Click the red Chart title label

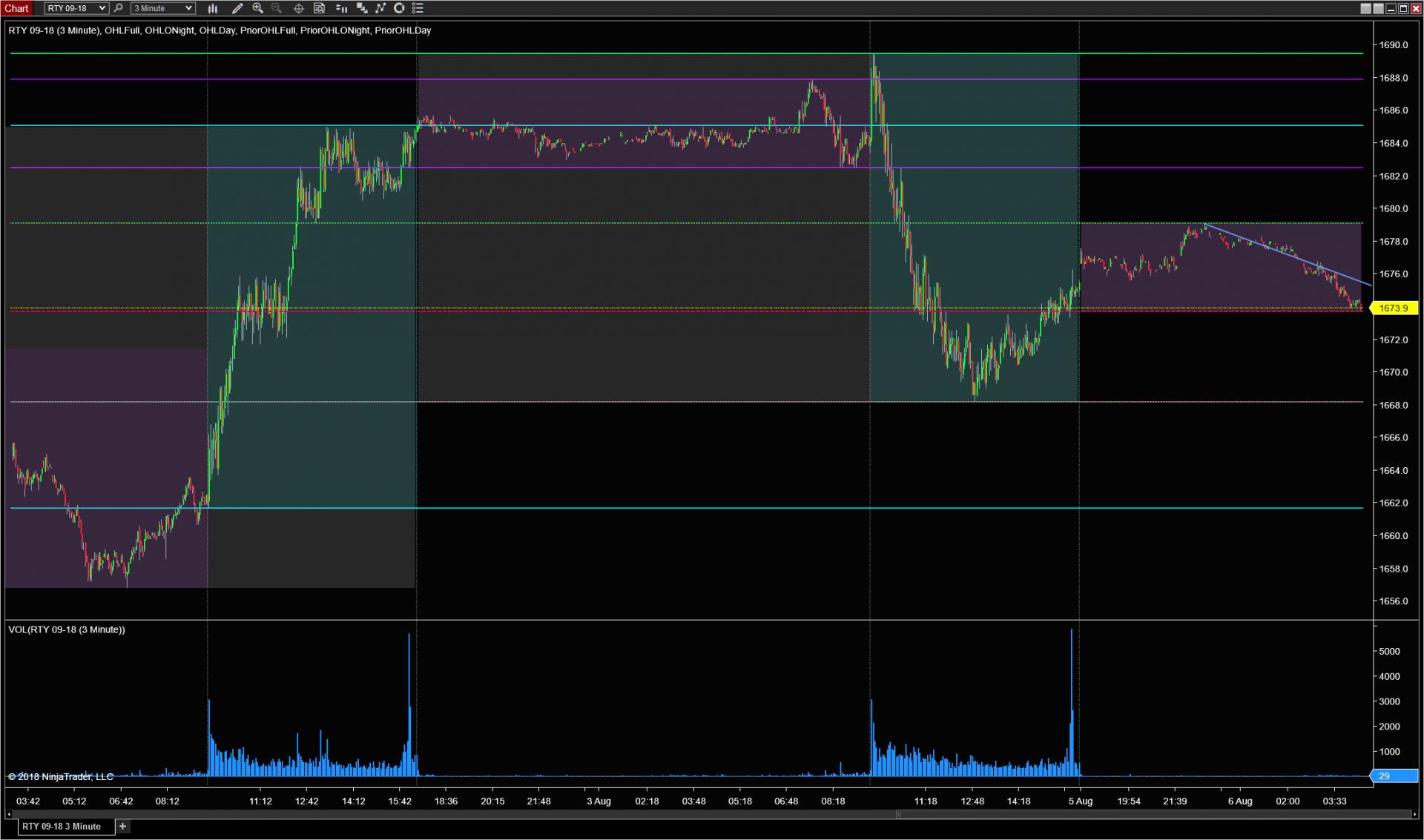click(16, 8)
